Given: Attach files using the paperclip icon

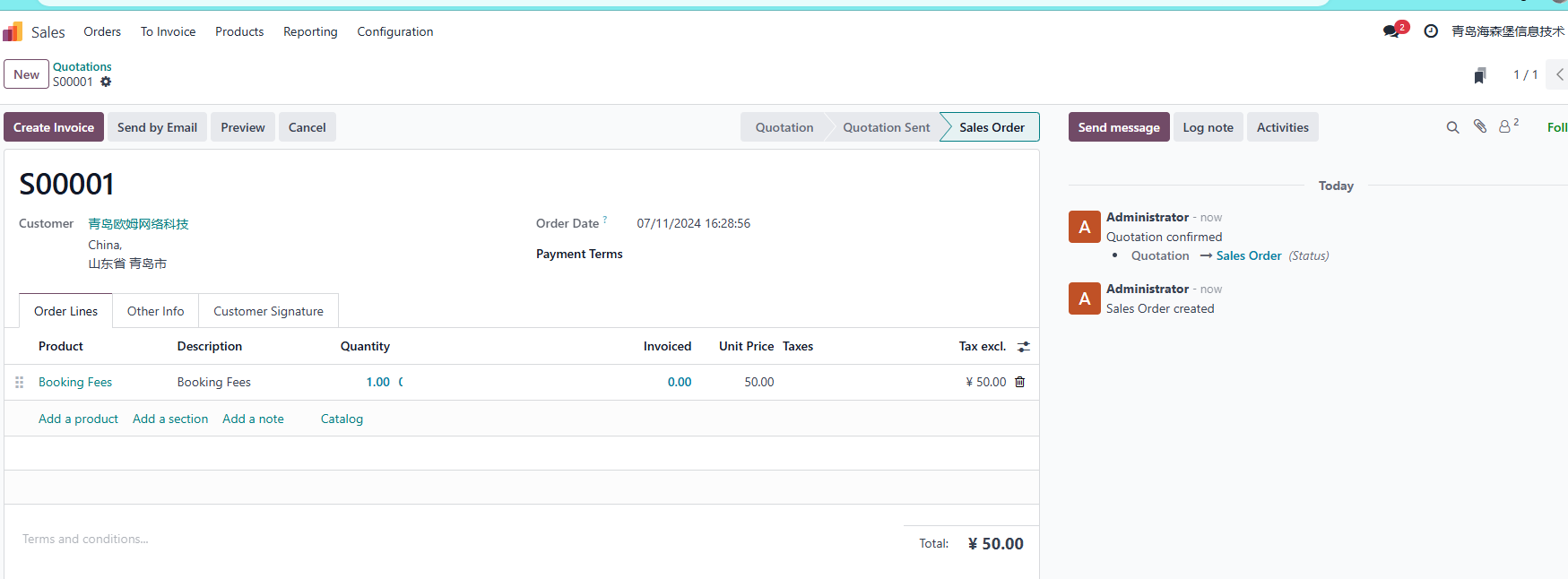Looking at the screenshot, I should point(1480,126).
